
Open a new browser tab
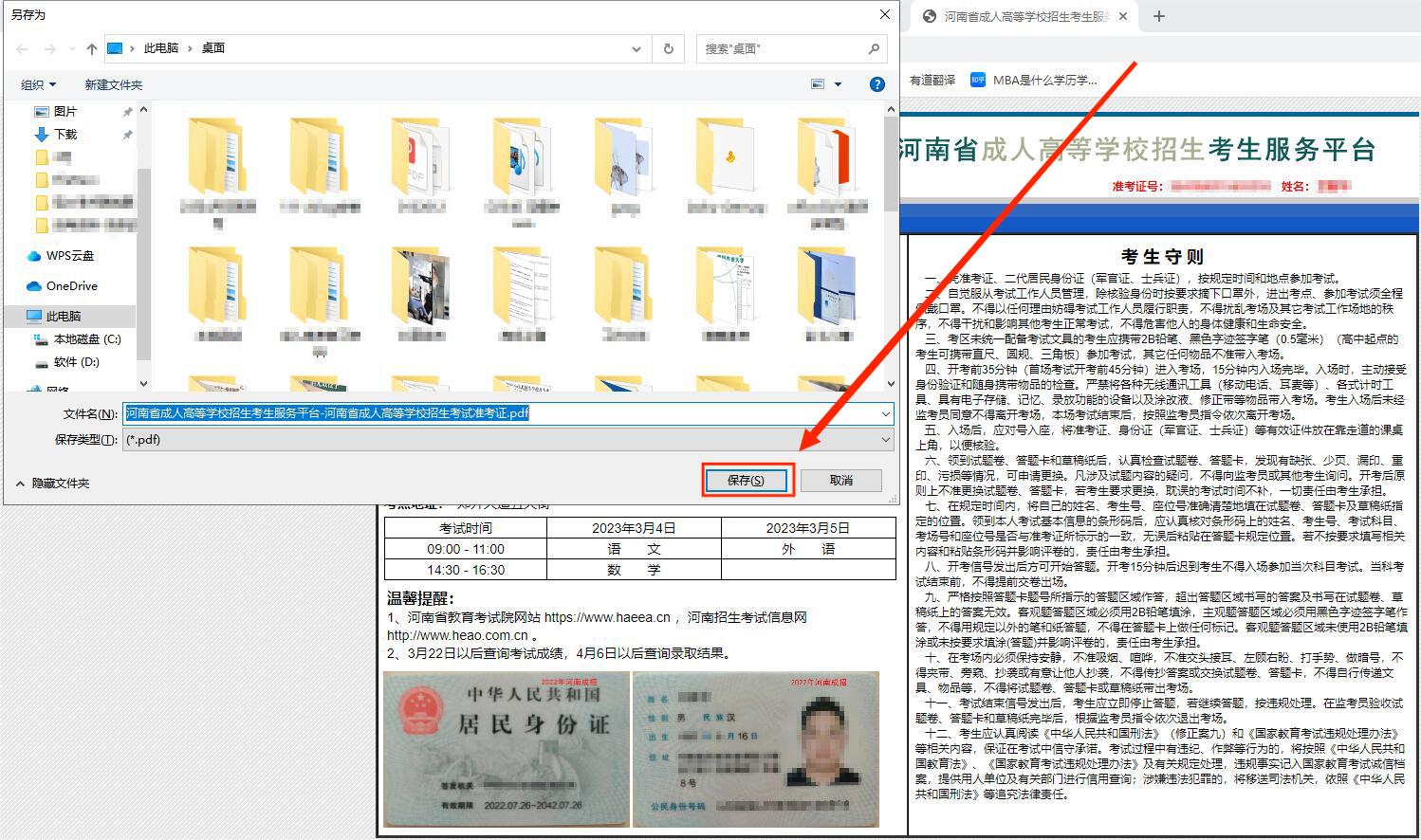1158,16
